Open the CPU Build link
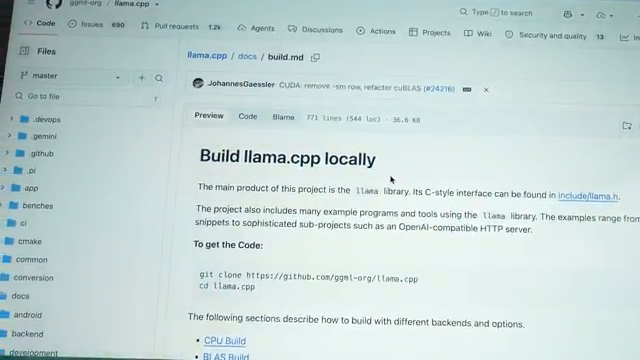The width and height of the screenshot is (640, 360). point(225,341)
